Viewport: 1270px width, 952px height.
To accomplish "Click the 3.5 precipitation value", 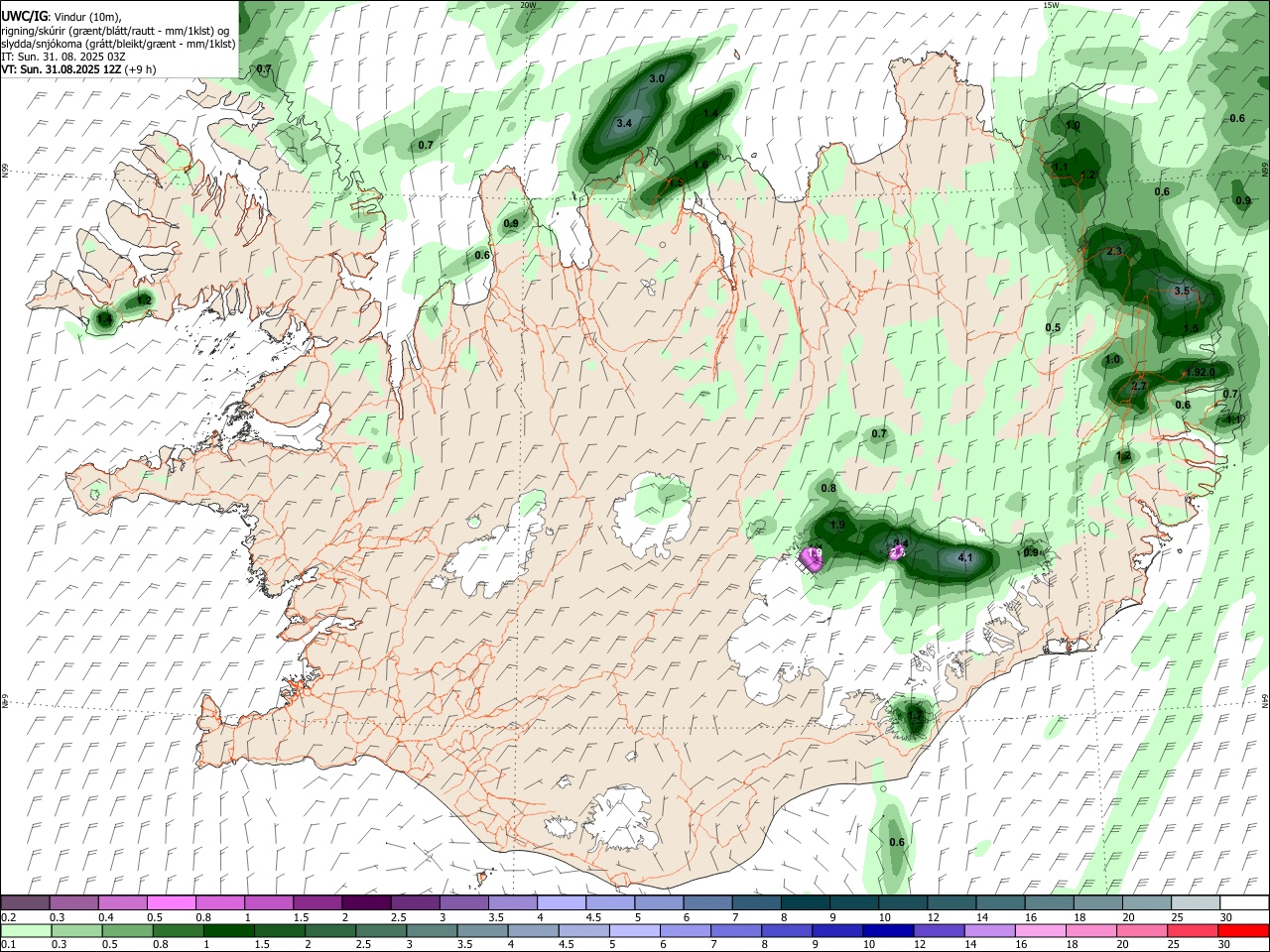I will [x=1182, y=292].
